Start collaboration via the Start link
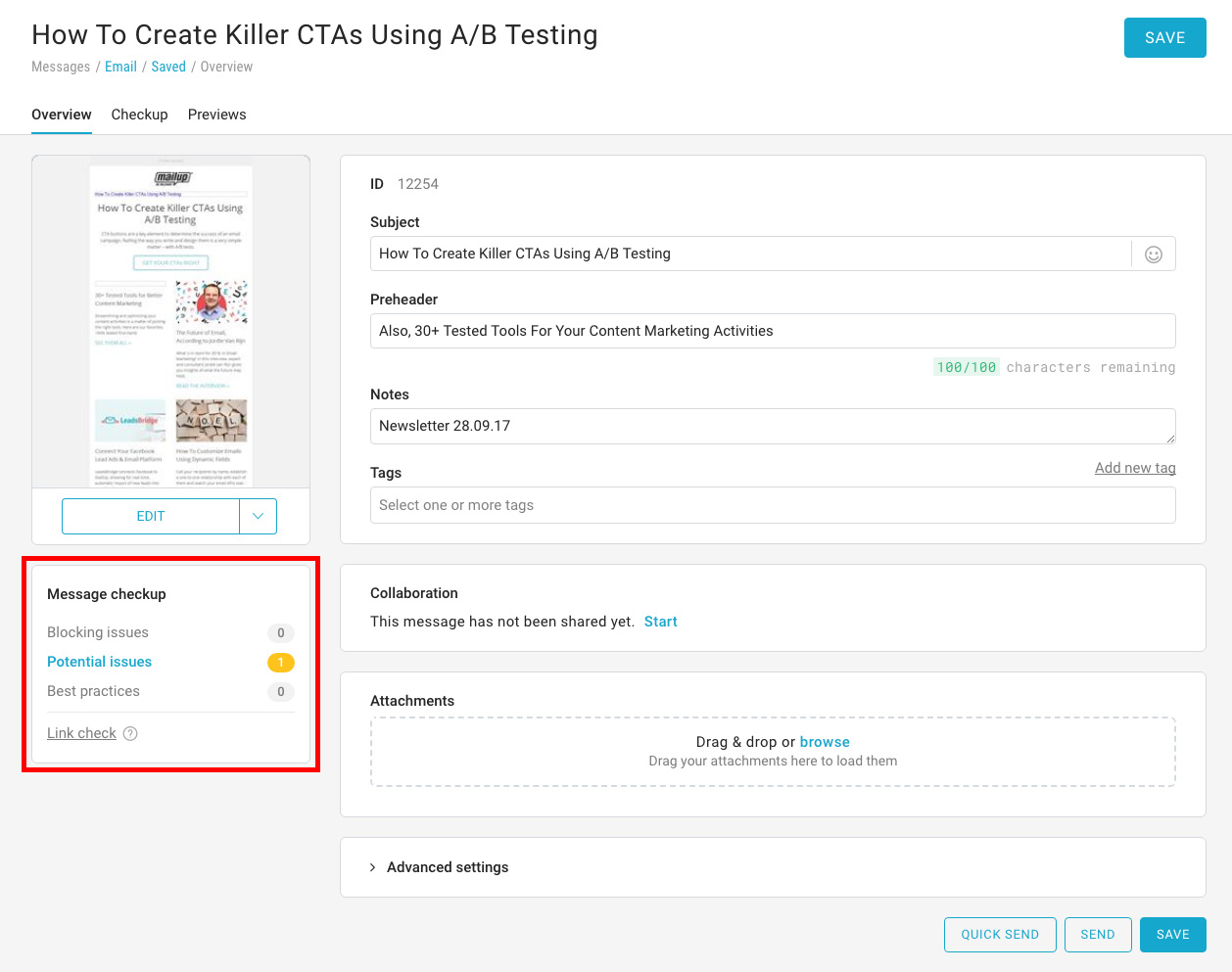 tap(660, 622)
